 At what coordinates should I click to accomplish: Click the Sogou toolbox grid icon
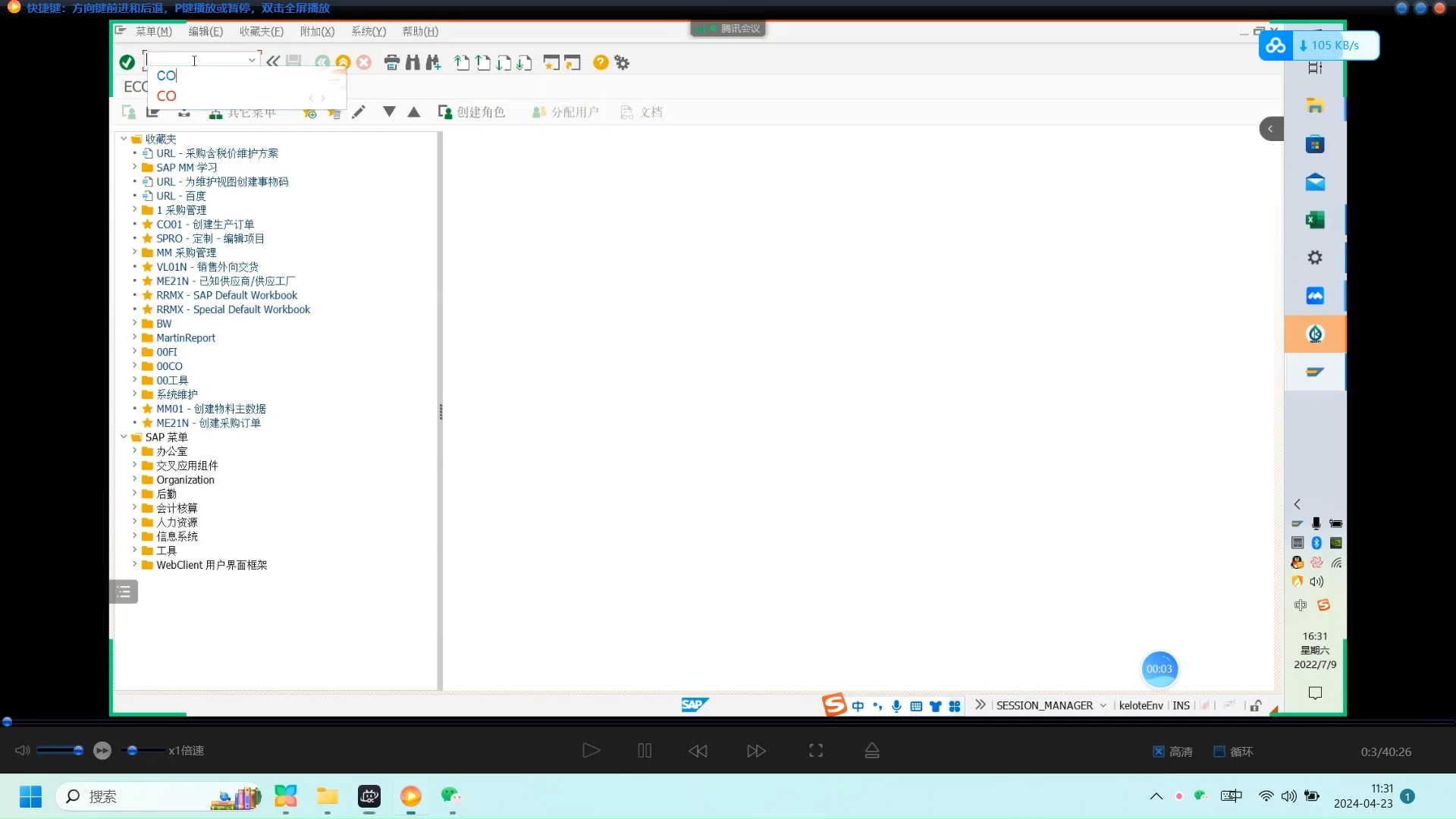click(x=955, y=706)
